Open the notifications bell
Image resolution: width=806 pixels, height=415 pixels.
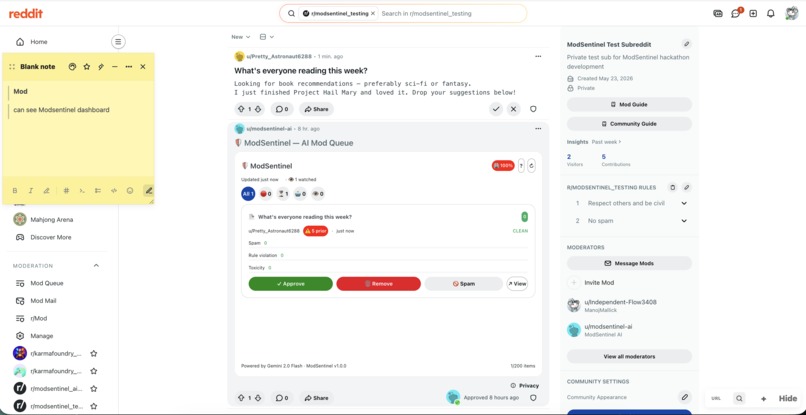click(x=771, y=14)
